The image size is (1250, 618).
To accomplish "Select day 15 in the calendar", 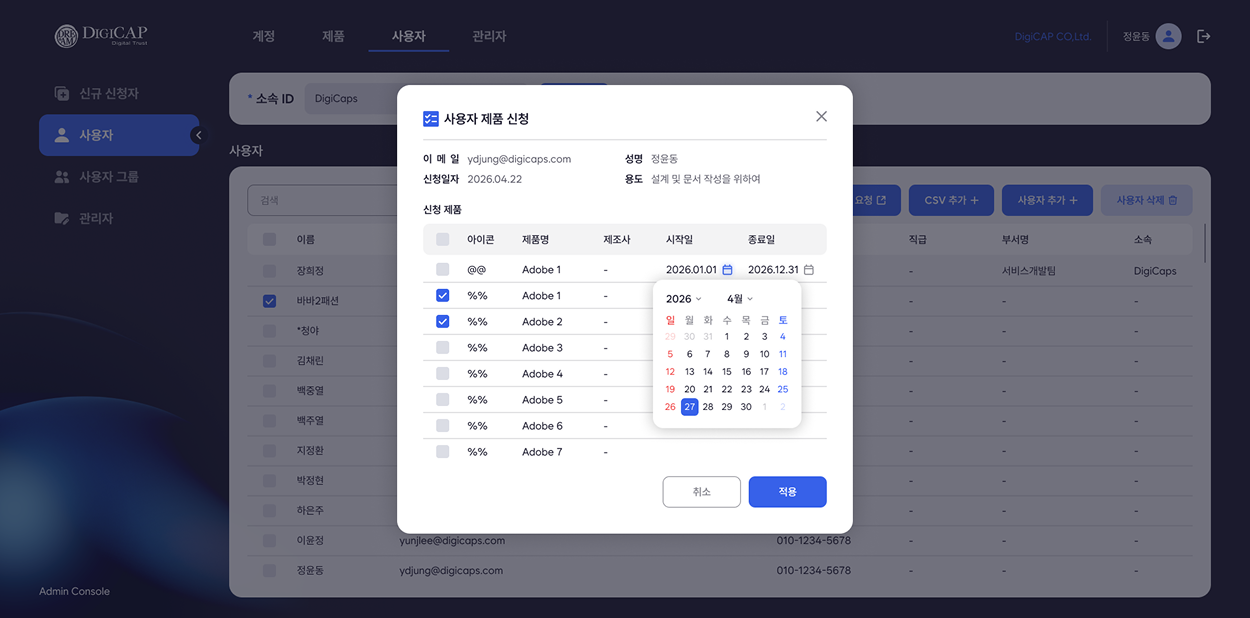I will coord(727,372).
